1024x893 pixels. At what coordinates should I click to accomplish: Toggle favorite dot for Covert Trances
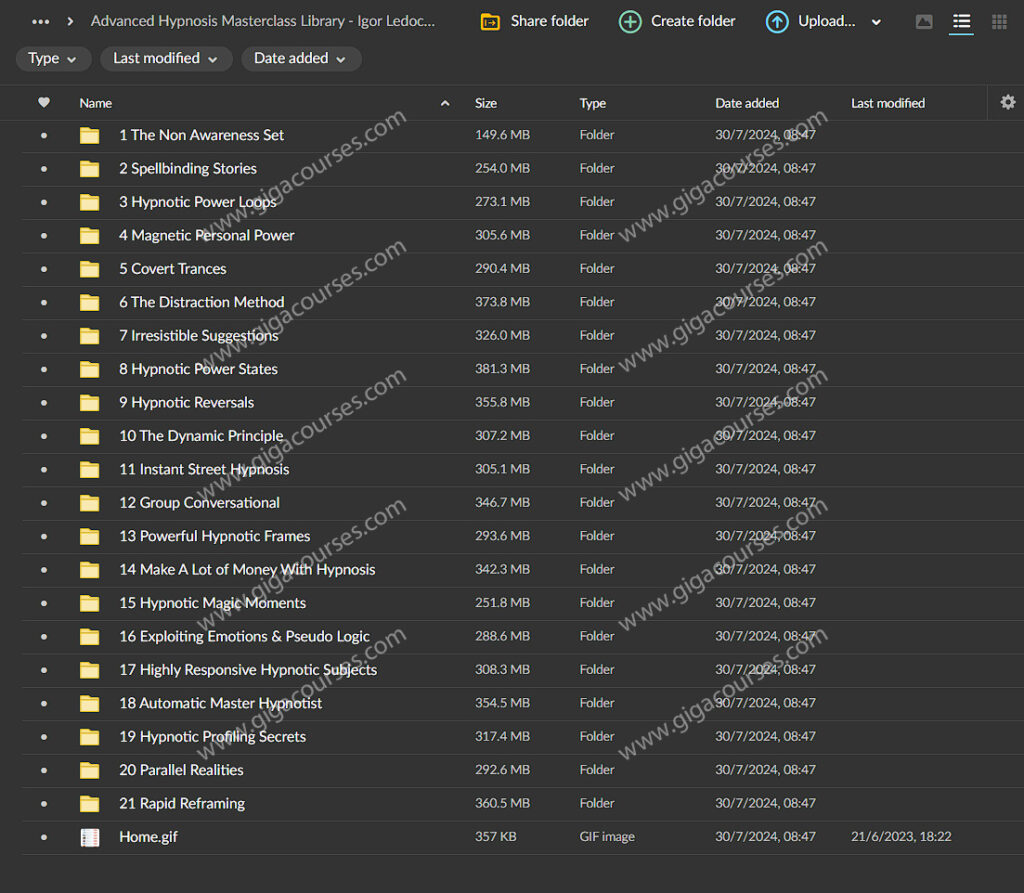click(43, 269)
